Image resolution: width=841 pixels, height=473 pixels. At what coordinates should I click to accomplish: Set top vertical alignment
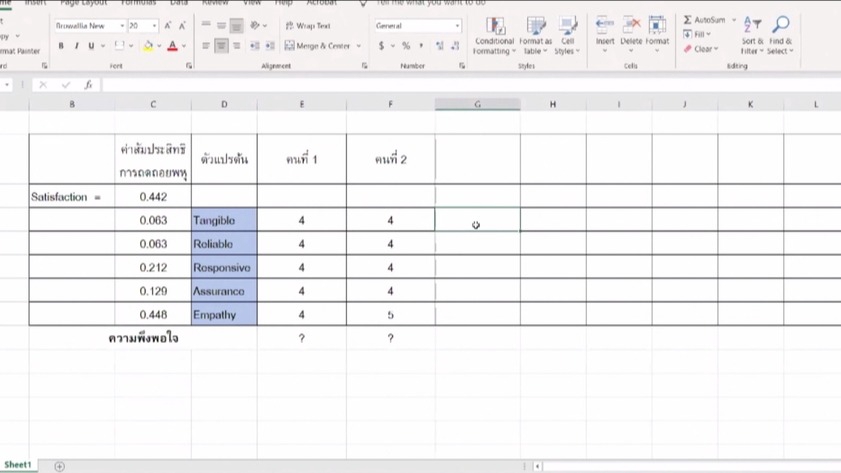206,25
